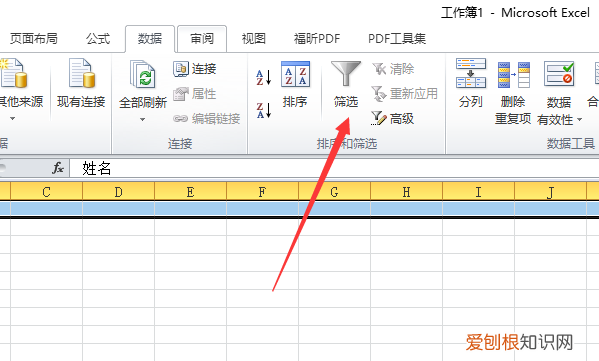Select the Data tab
The image size is (599, 361).
[150, 39]
